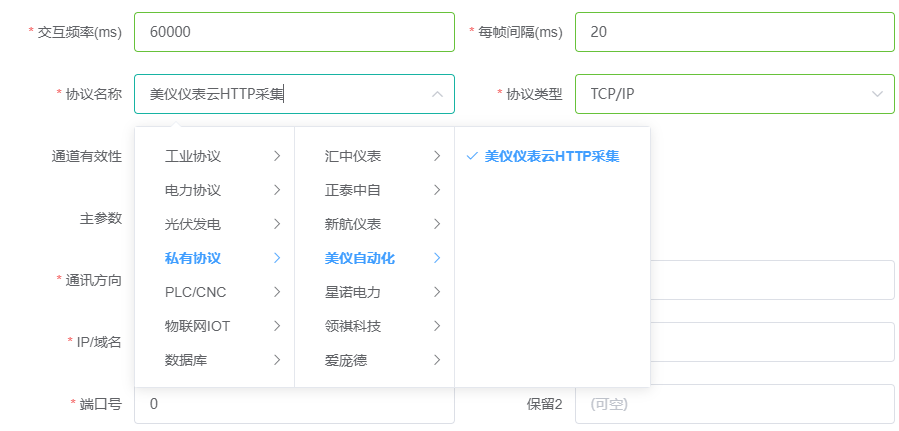Expand chevron beside 电力协议
Screen dimensions: 899x431
[277, 190]
